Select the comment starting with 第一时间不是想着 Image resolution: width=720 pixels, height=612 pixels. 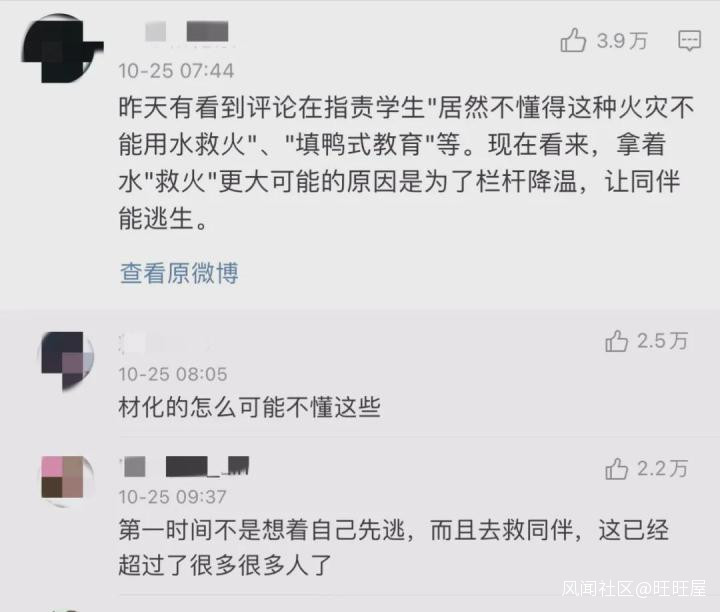point(394,547)
